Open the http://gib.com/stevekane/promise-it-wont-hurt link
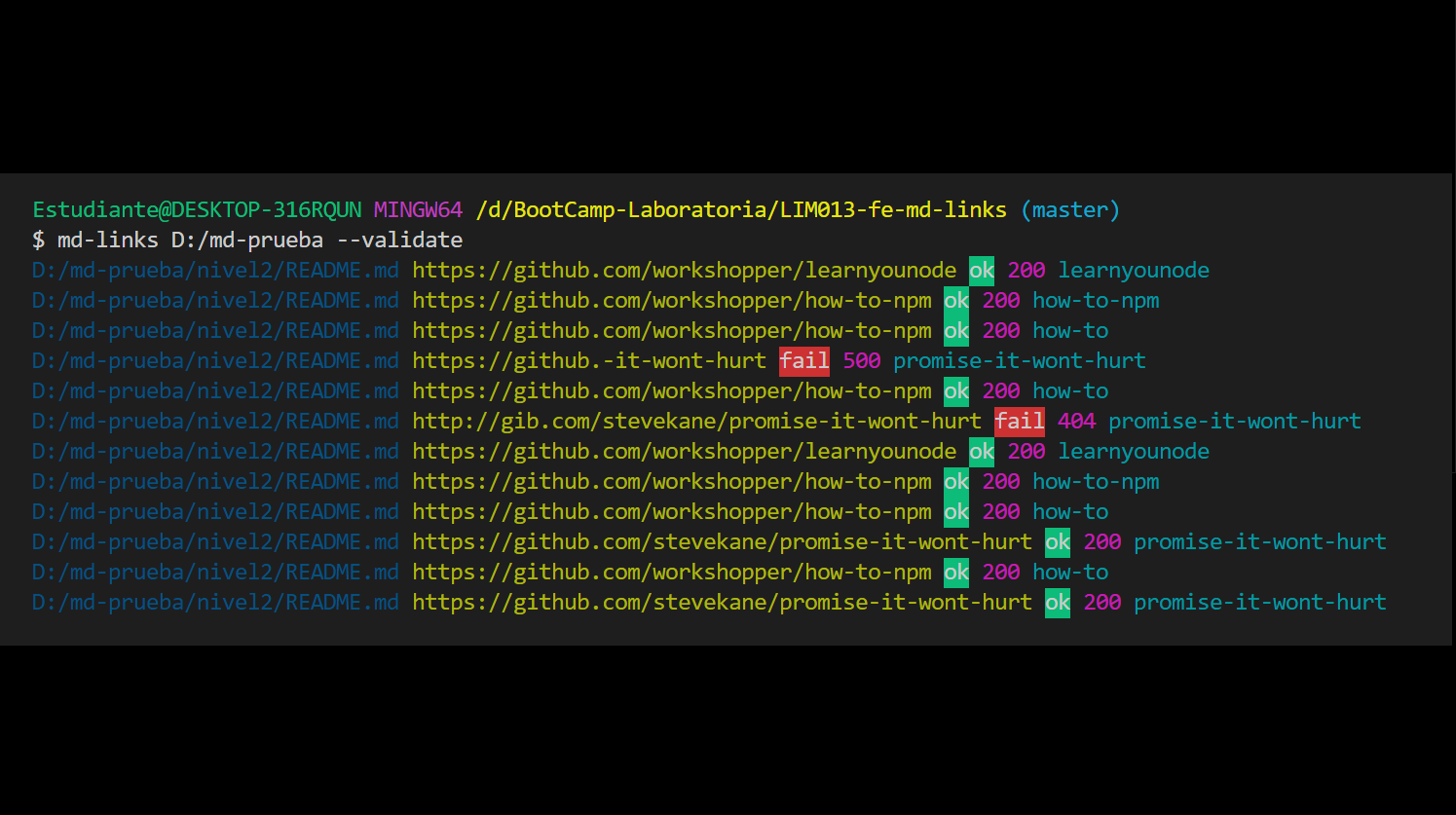The image size is (1456, 815). tap(696, 421)
